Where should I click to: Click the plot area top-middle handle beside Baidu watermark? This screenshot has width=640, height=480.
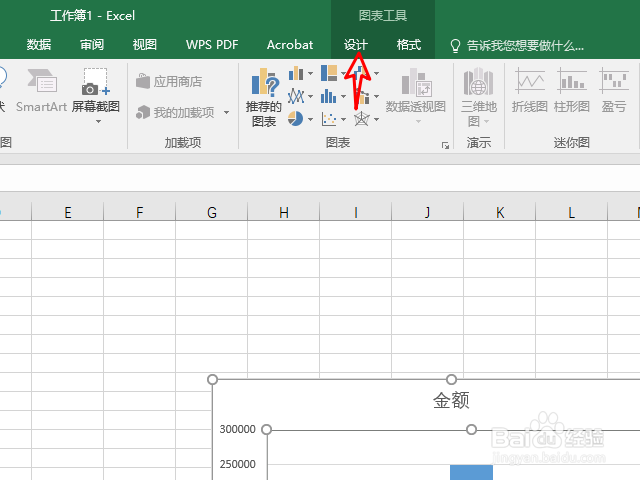point(471,429)
